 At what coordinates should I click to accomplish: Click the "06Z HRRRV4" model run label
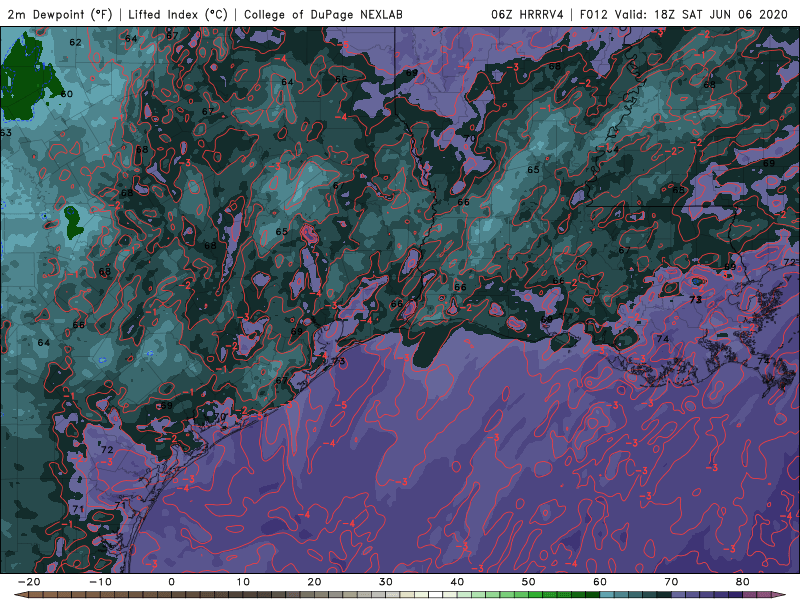pos(527,14)
